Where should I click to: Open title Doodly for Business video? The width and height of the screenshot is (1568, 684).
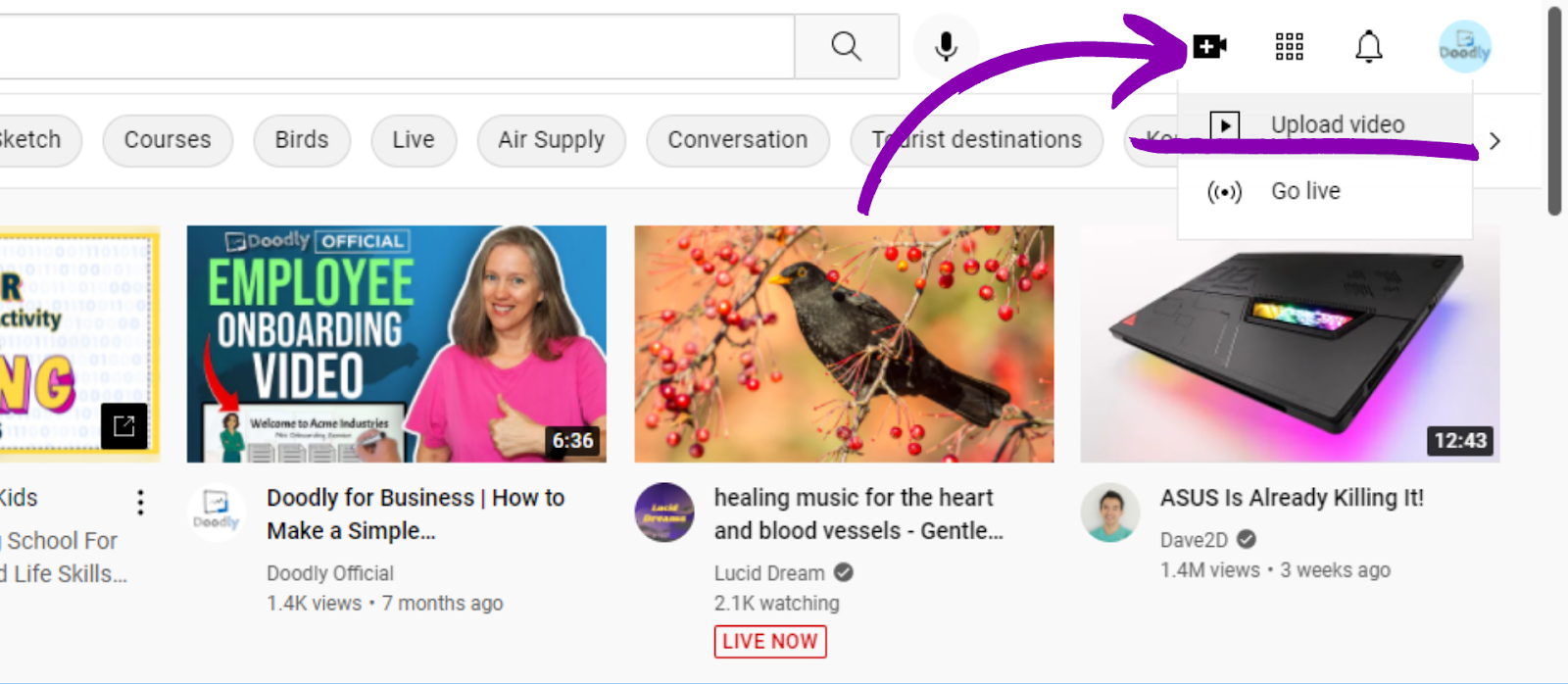pos(416,514)
